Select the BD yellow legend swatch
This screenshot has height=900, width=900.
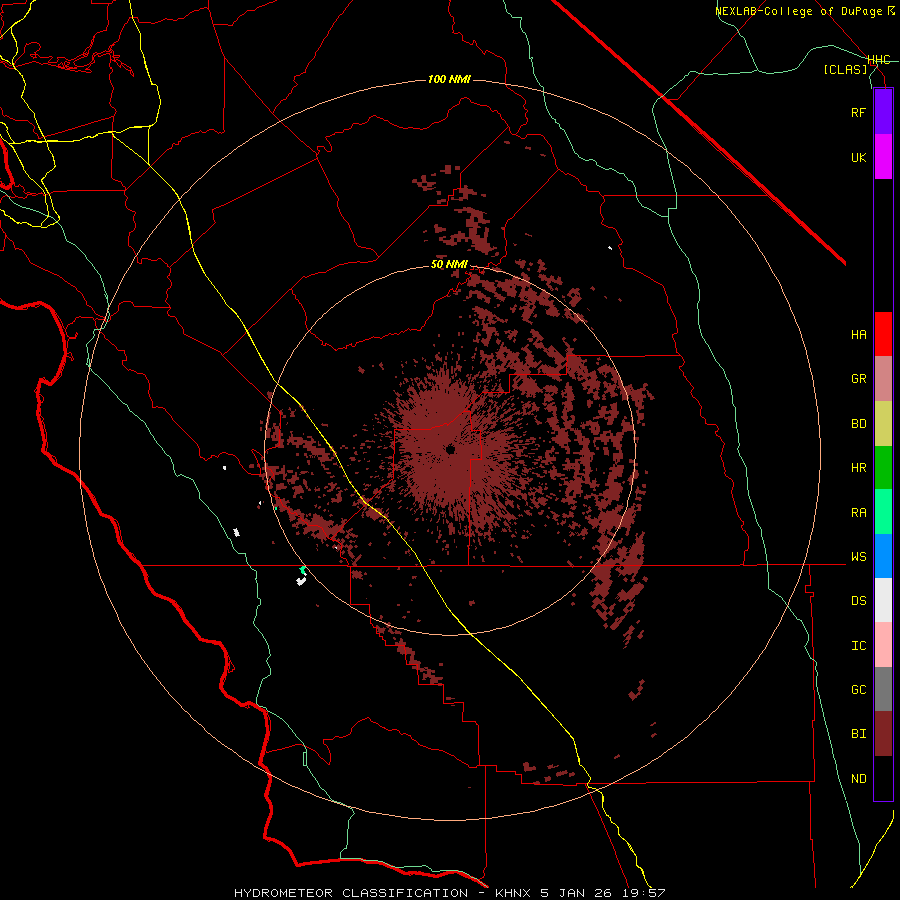(883, 424)
